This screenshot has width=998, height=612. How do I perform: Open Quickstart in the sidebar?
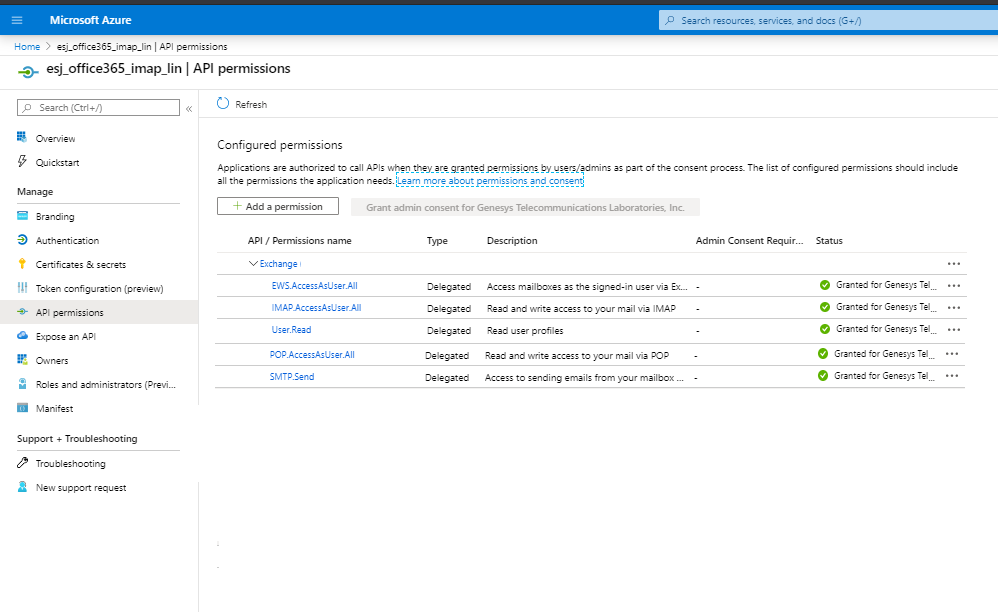point(57,163)
